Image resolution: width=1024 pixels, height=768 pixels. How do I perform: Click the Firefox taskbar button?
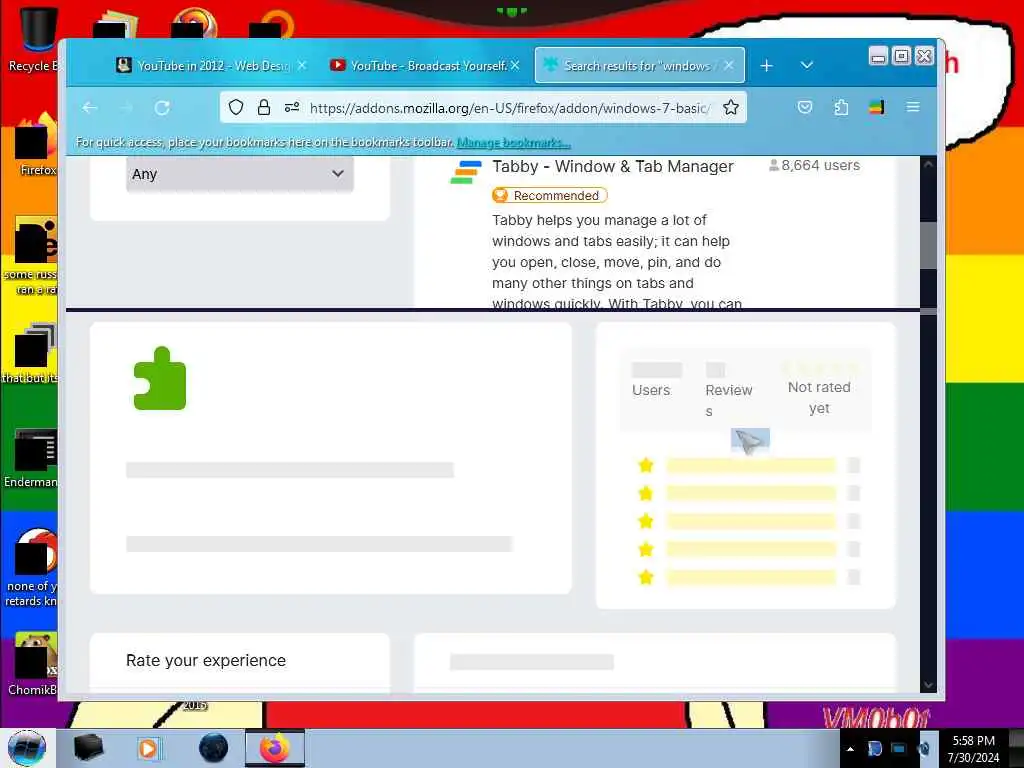click(275, 748)
